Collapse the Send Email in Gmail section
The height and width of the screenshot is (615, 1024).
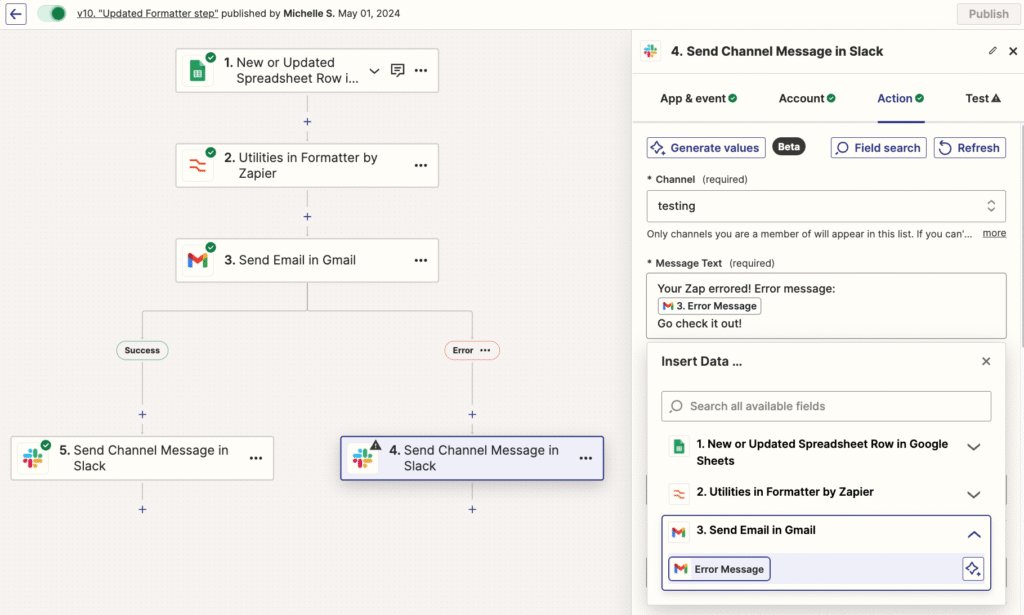pos(973,534)
